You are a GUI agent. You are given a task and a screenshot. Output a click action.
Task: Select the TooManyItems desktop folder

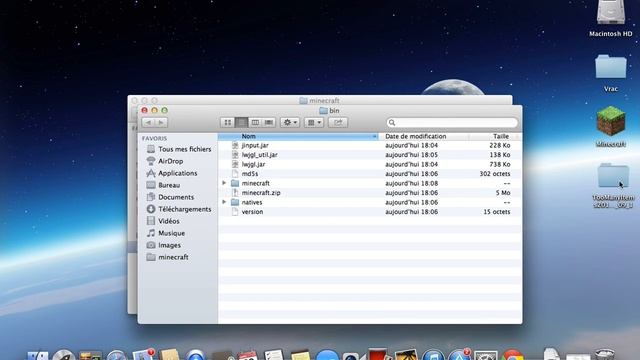(613, 186)
